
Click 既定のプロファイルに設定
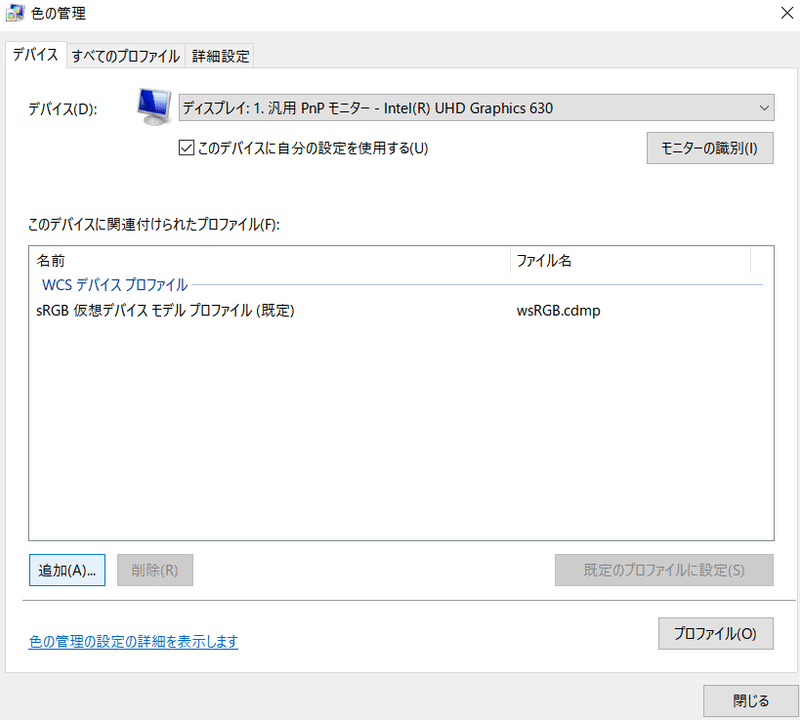coord(664,570)
